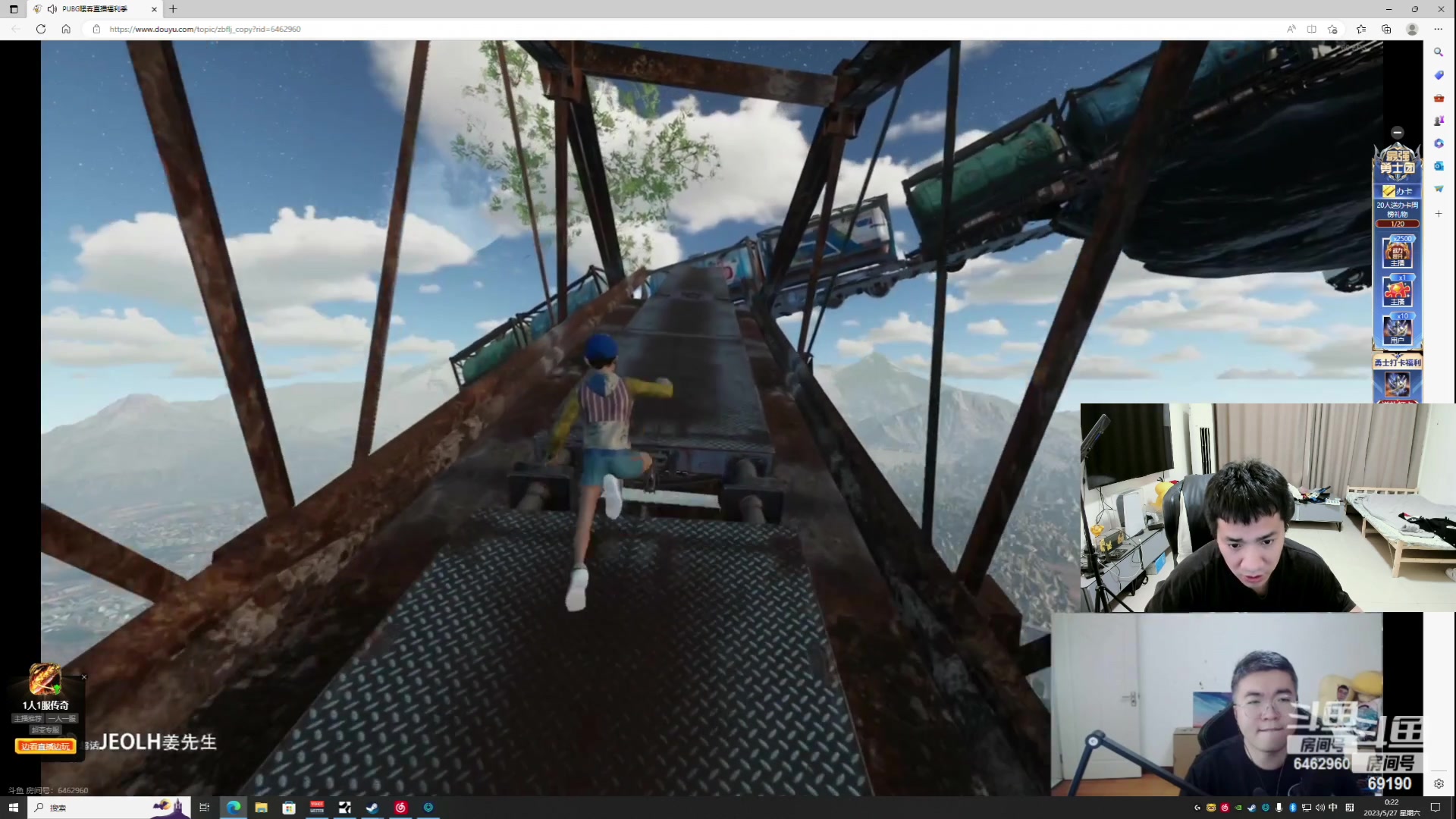1456x819 pixels.
Task: Collapse the 最强勇士团 activity panel
Action: coord(1398,132)
